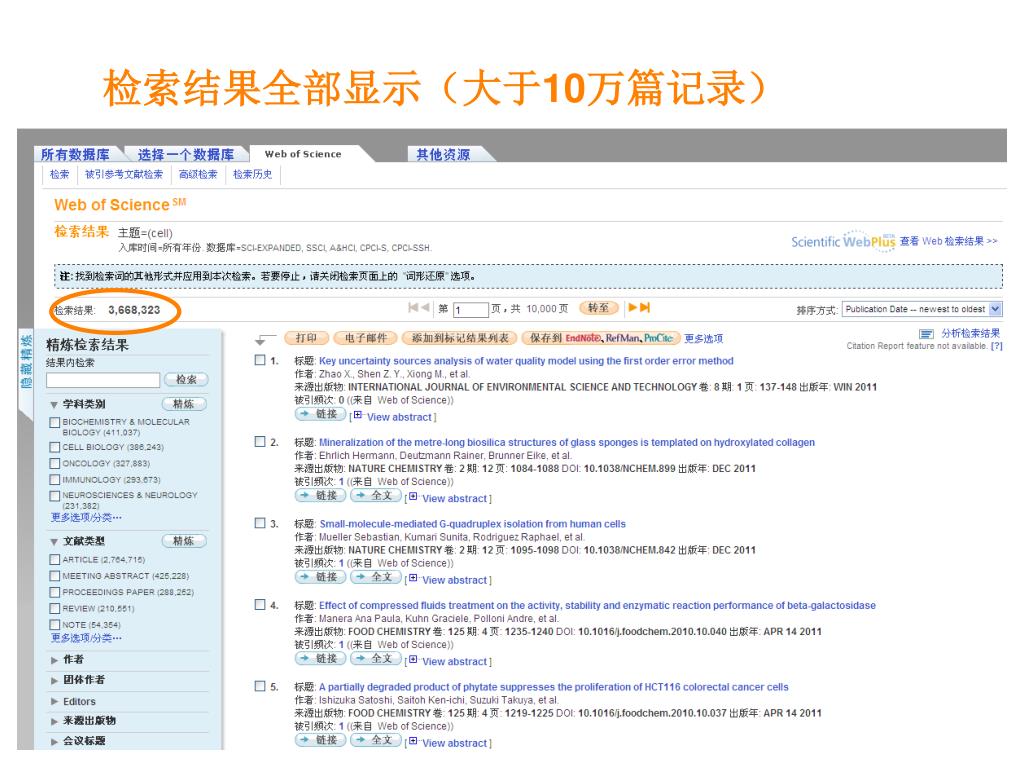Jump to last results page arrow
Viewport: 1024px width, 768px height.
(x=645, y=308)
